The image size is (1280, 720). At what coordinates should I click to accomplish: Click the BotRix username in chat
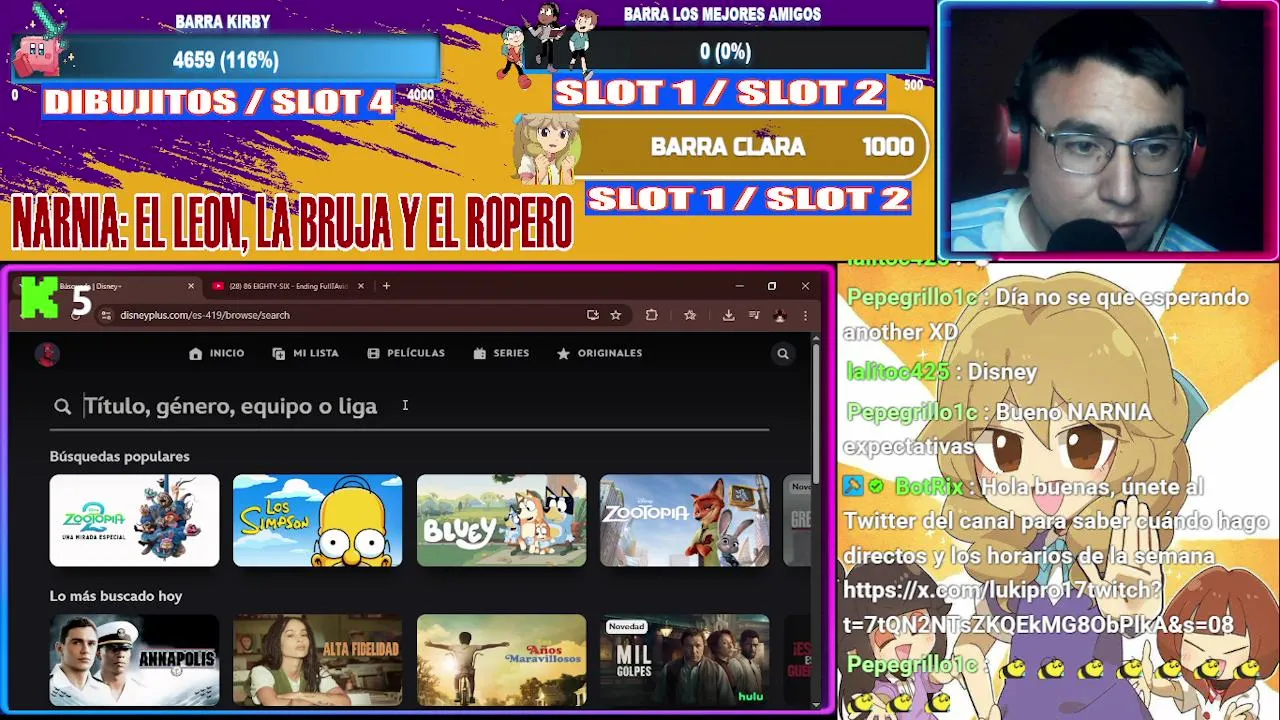(x=928, y=487)
